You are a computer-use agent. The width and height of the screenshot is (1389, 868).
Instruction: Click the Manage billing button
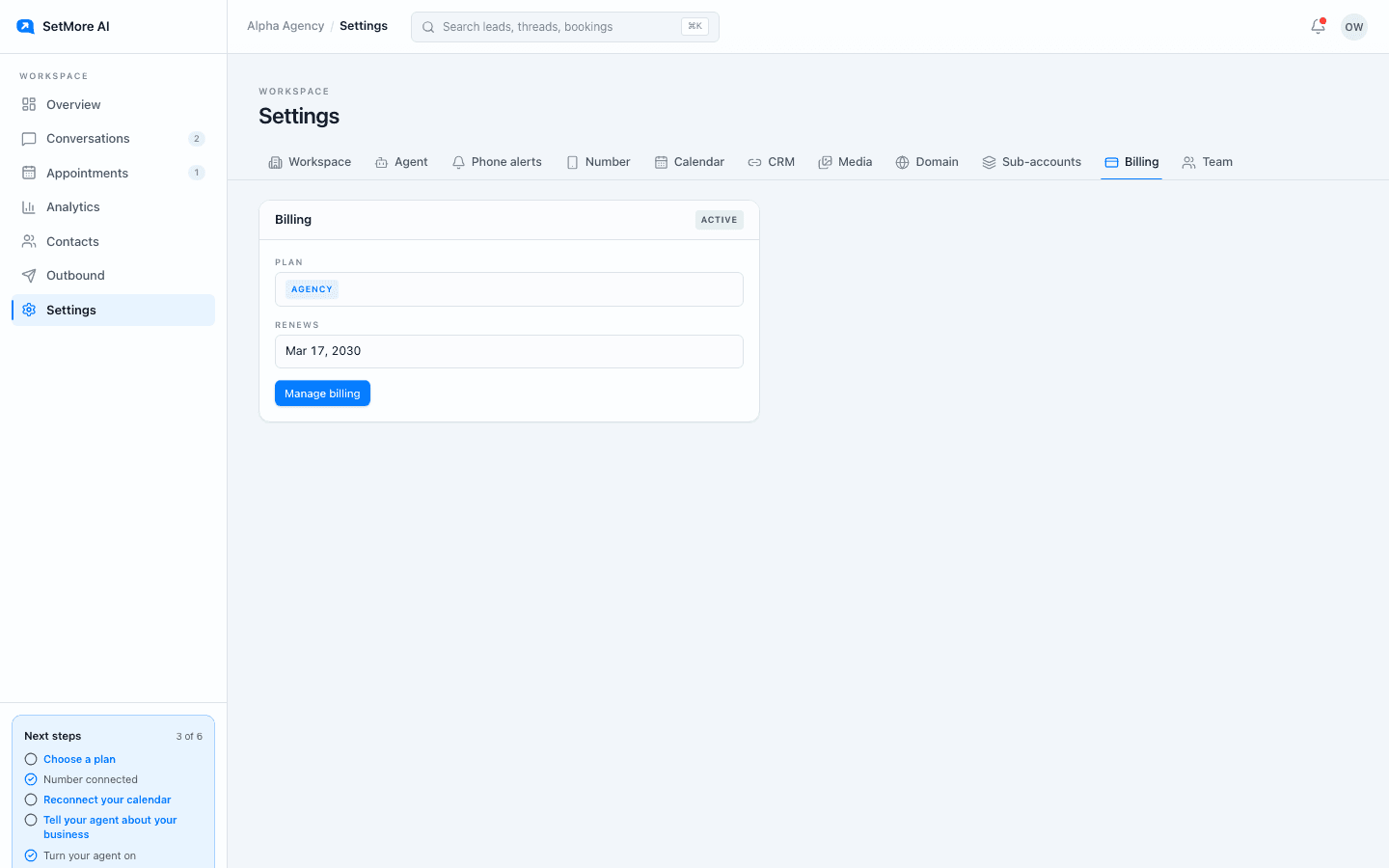pyautogui.click(x=322, y=393)
